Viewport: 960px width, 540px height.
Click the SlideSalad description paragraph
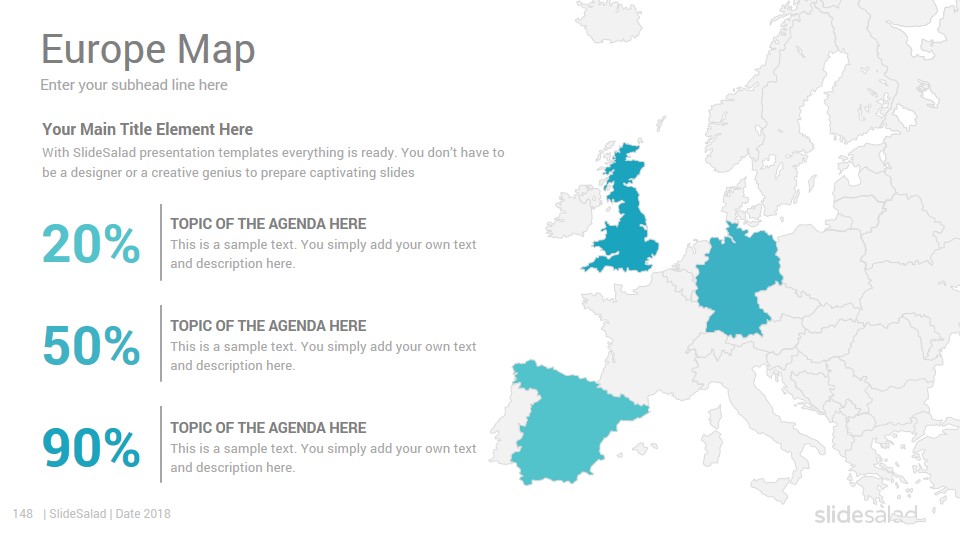[273, 162]
